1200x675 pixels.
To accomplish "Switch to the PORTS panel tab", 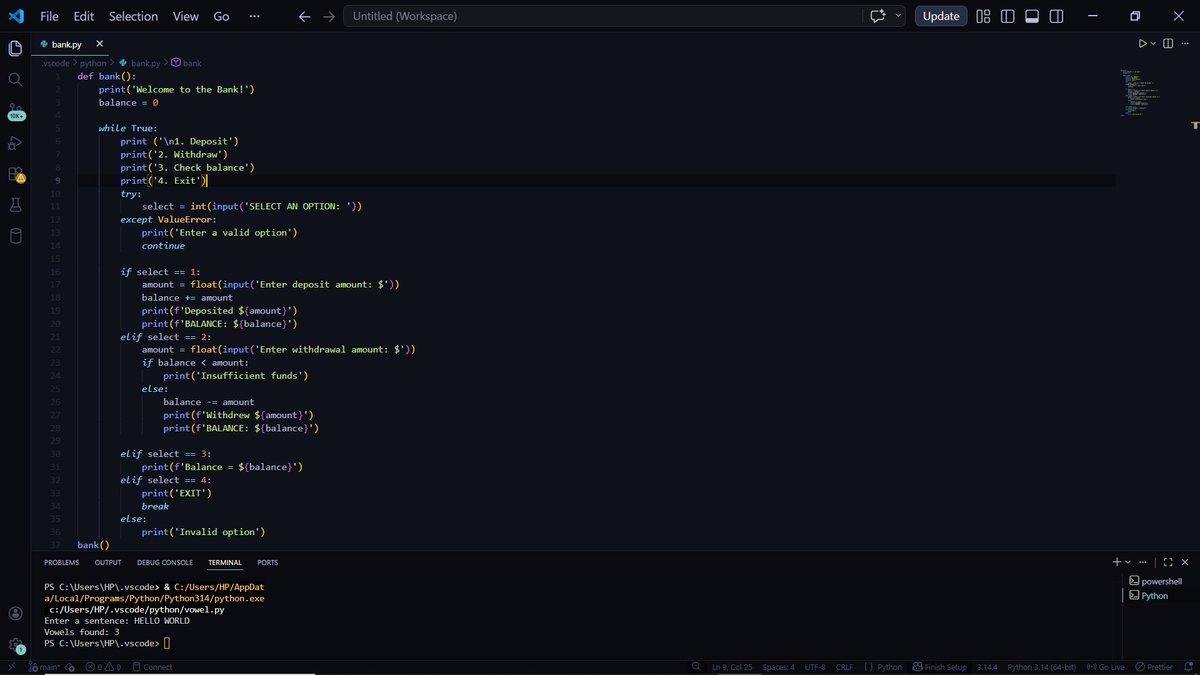I will [267, 563].
